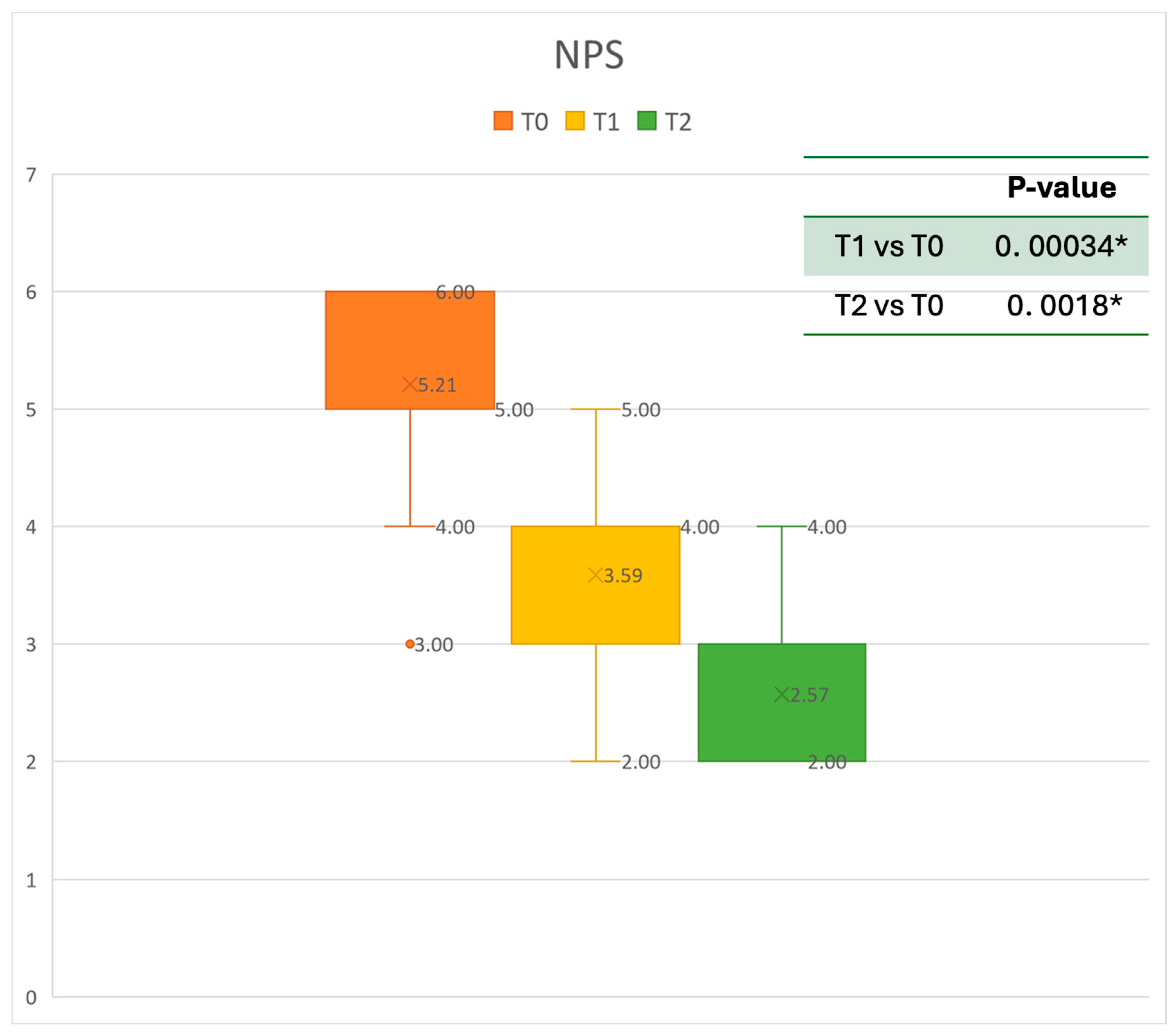Click the yellow T1 legend swatch

pos(575,121)
